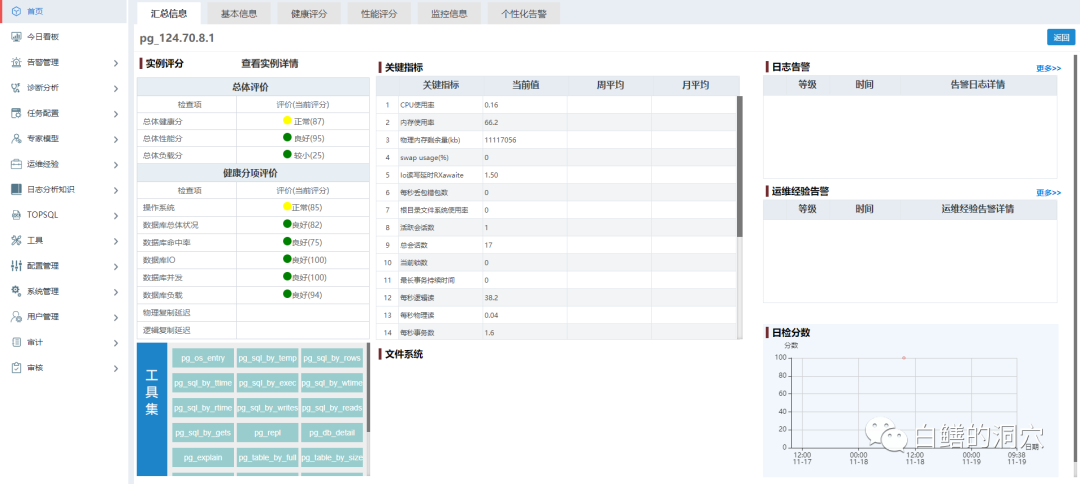
Task: Click the green status dot for 数据库IO
Action: coord(287,259)
